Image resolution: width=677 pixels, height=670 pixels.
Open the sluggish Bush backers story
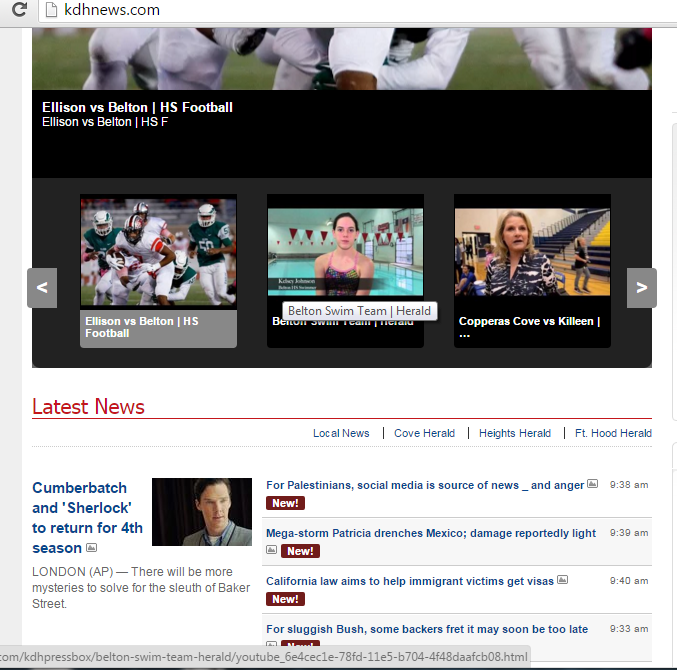(x=427, y=629)
